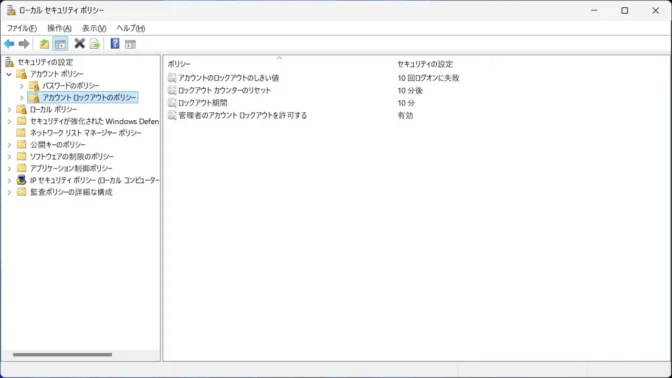Click the 10 分後 setting value
This screenshot has width=672, height=378.
pyautogui.click(x=410, y=90)
